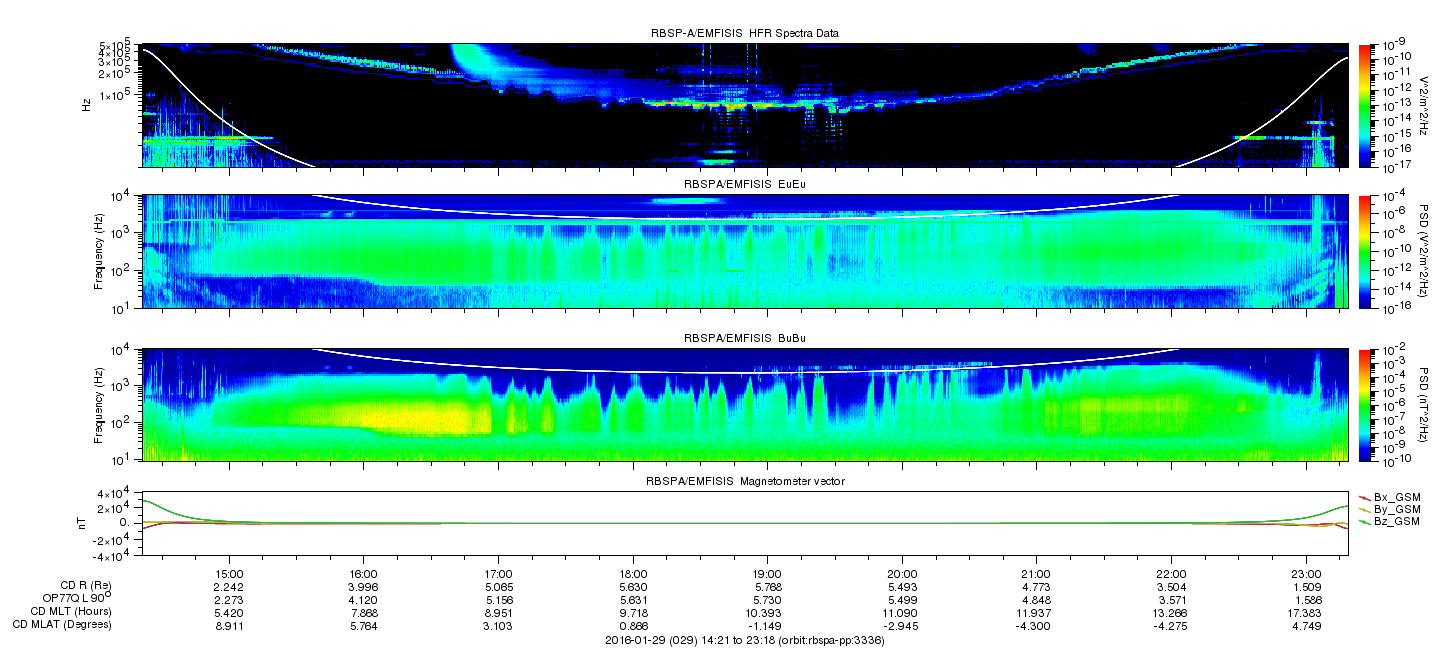Screen dimensions: 1447x658
Task: Click the orbit date range caption text
Action: click(745, 640)
